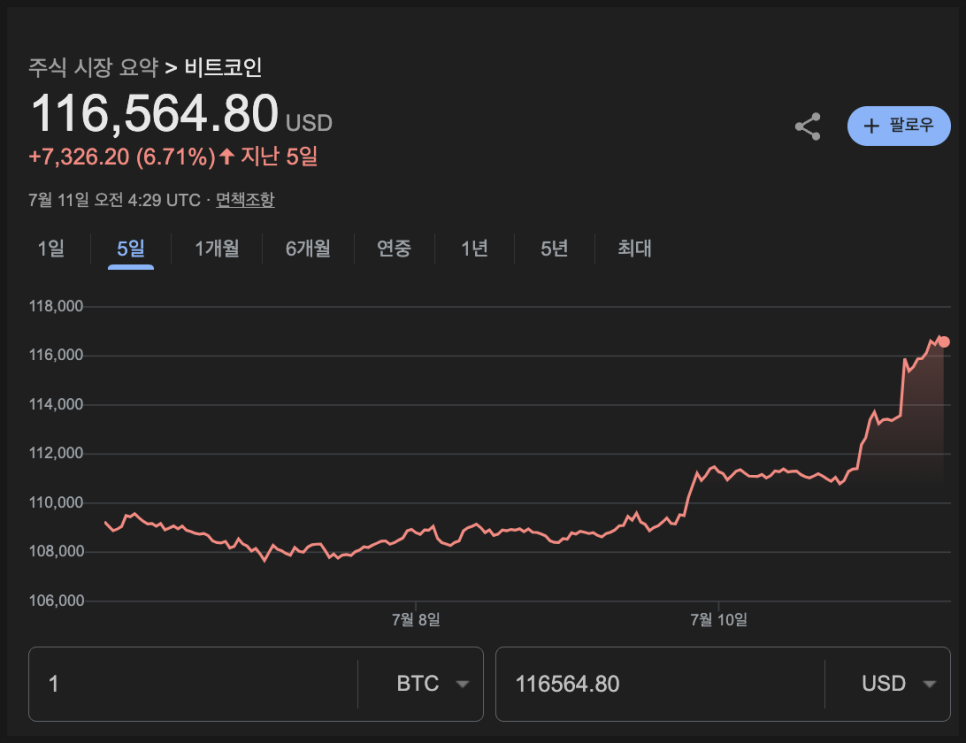Click the 지난 5일 period text
Viewport: 966px width, 743px height.
(x=278, y=156)
